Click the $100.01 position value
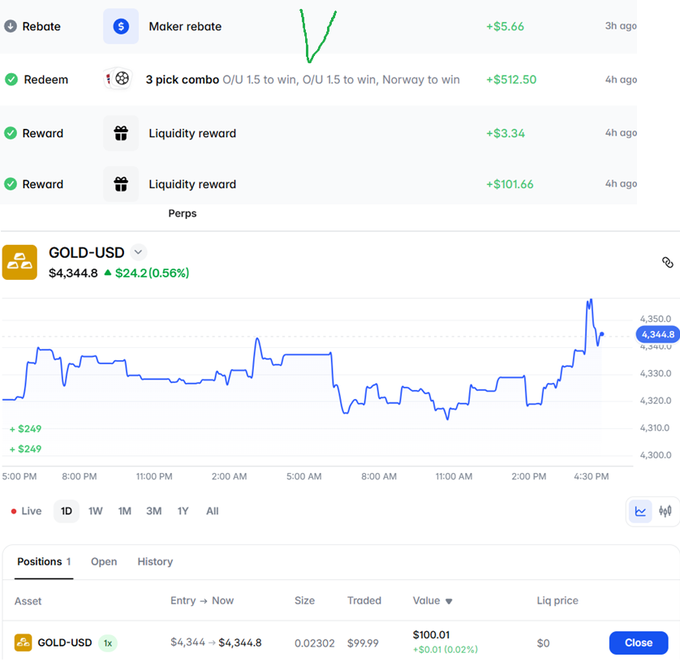The width and height of the screenshot is (680, 666). point(431,635)
